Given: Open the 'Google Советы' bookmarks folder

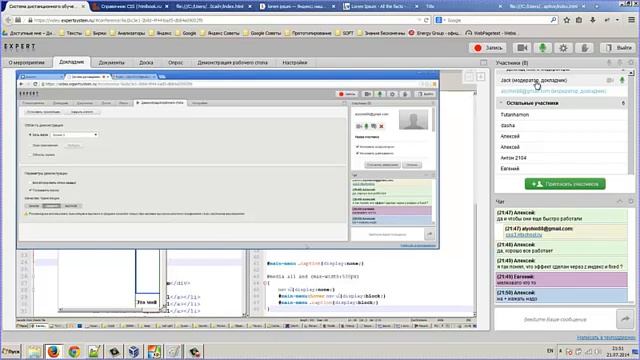Looking at the screenshot, I should (x=261, y=33).
